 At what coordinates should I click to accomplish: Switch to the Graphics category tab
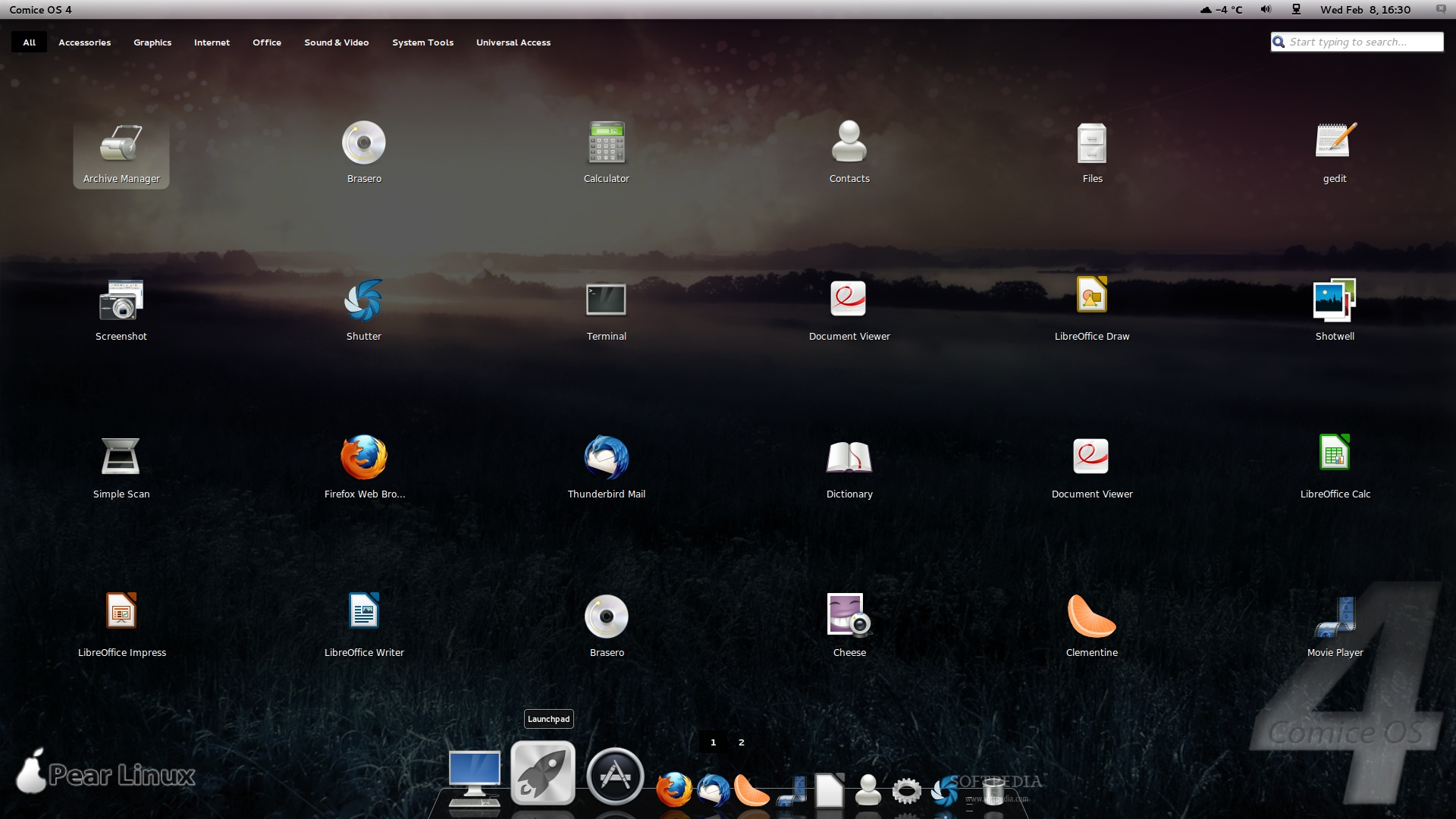152,42
